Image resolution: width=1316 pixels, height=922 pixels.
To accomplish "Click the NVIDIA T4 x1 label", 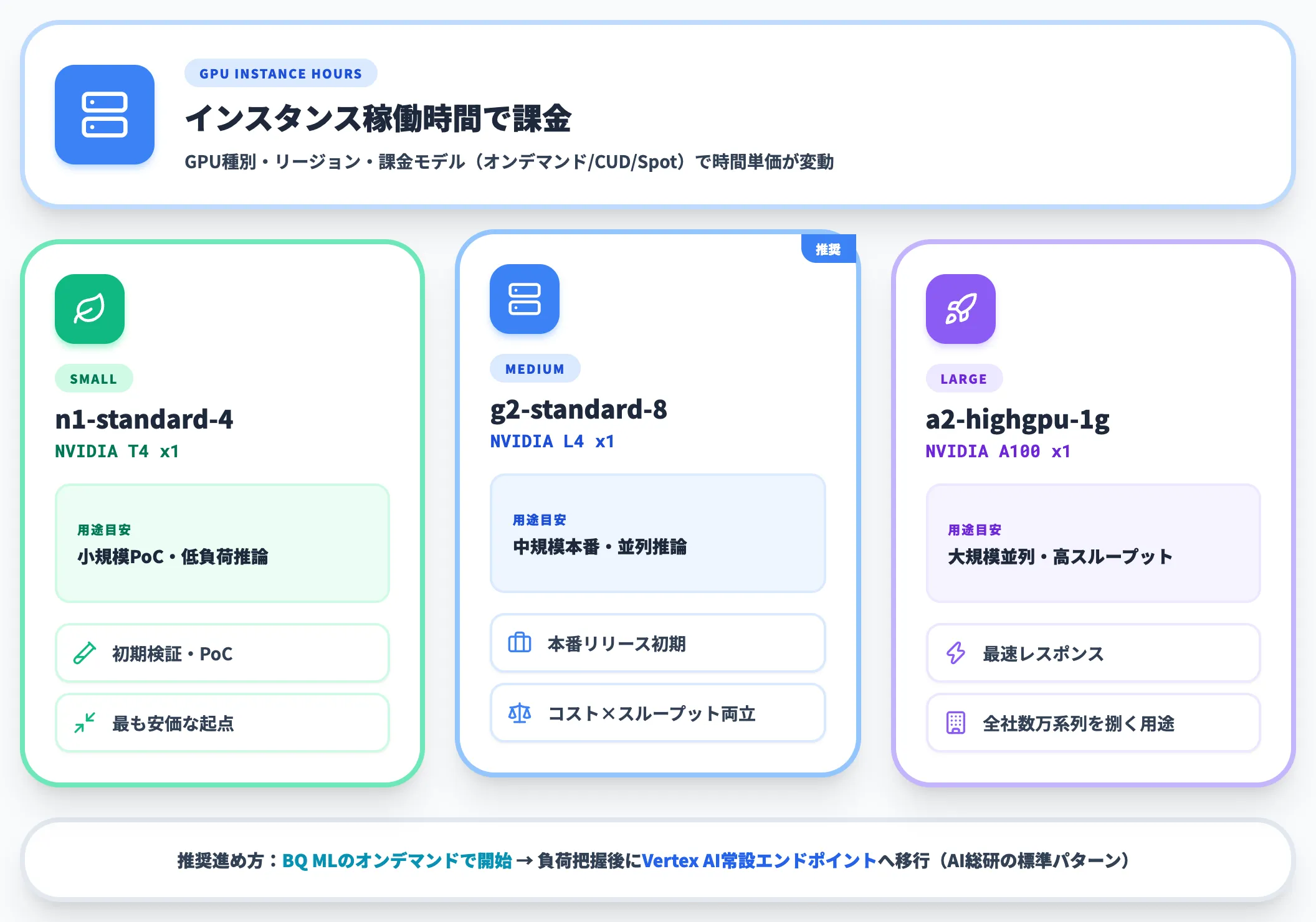I will (117, 452).
